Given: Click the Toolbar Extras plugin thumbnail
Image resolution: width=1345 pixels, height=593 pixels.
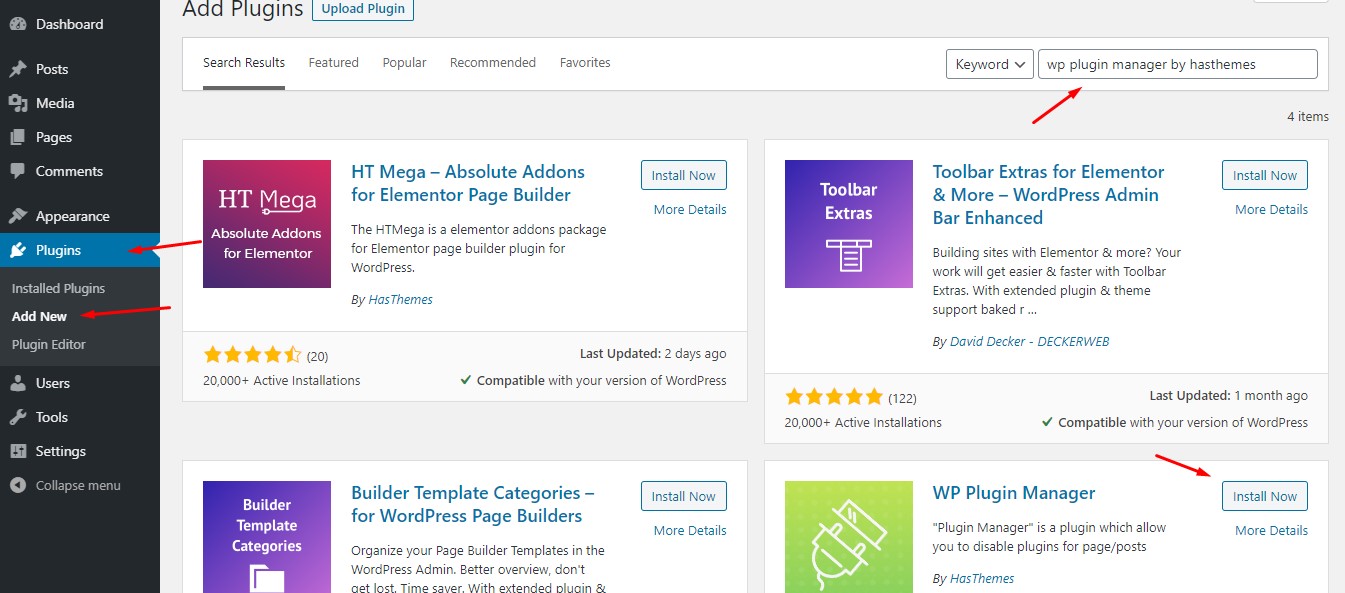Looking at the screenshot, I should coord(848,223).
